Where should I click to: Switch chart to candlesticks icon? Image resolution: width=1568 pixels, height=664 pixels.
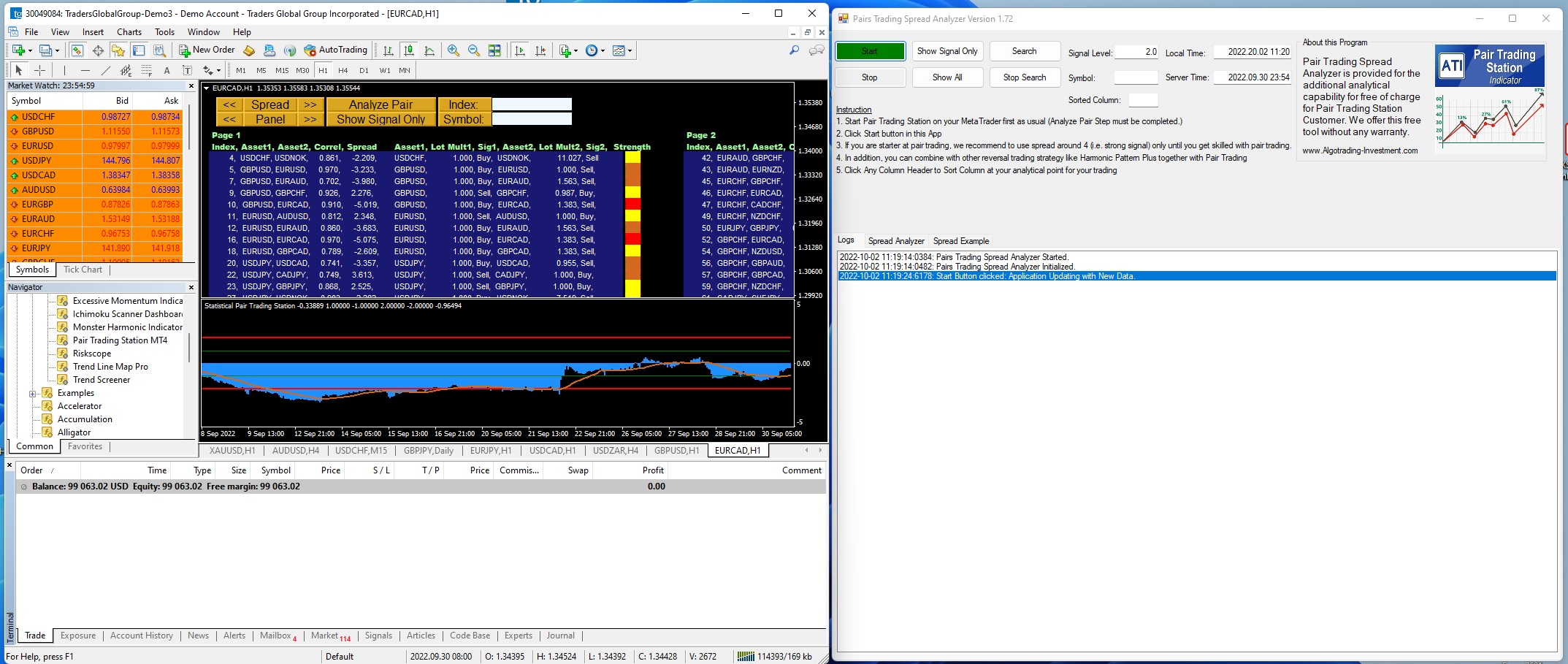click(x=409, y=50)
